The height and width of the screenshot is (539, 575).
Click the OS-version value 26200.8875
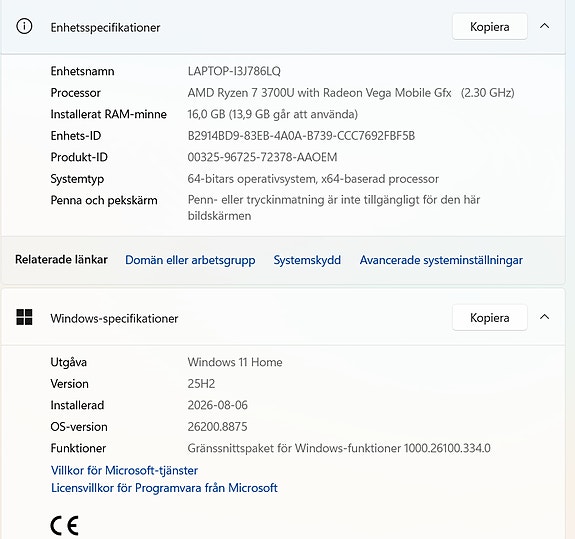pos(217,426)
